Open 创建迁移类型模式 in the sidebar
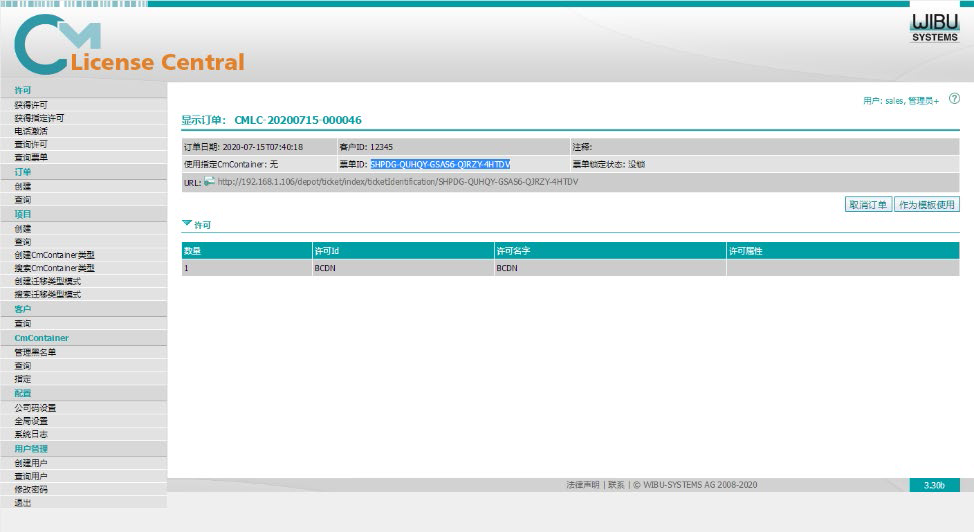The width and height of the screenshot is (974, 532). [x=48, y=281]
